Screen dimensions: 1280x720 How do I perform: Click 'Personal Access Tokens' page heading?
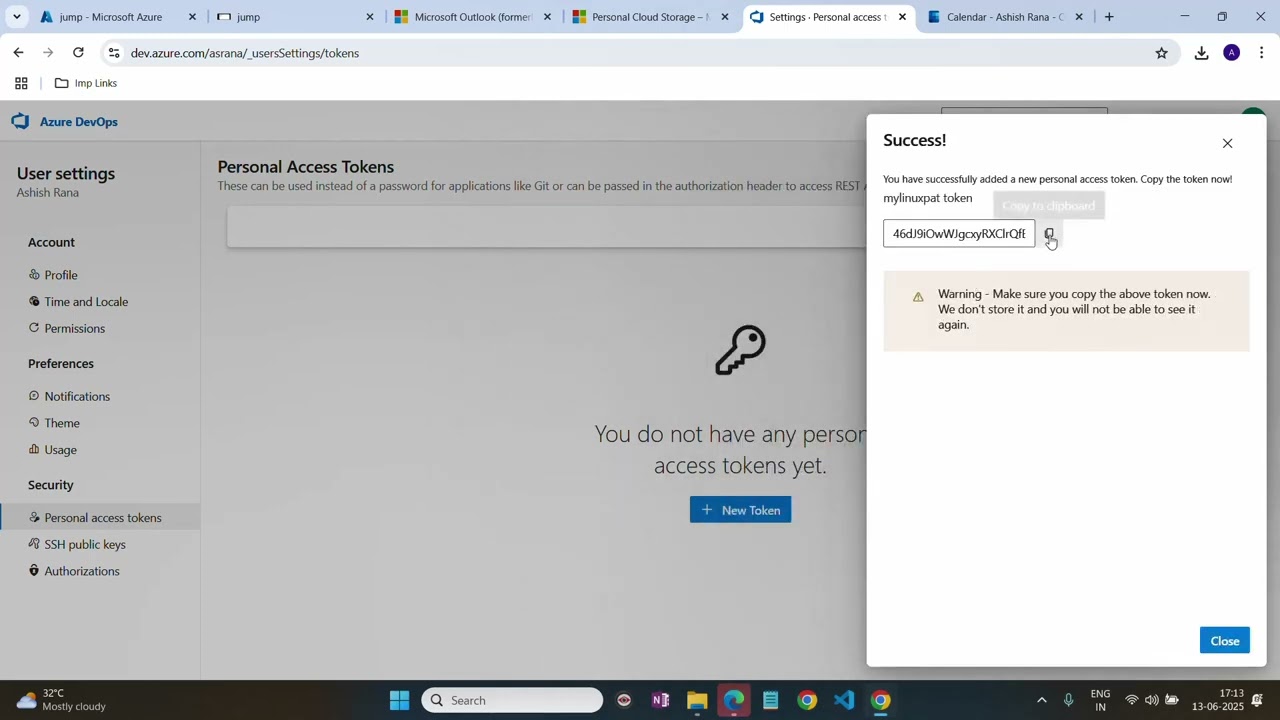(x=306, y=167)
